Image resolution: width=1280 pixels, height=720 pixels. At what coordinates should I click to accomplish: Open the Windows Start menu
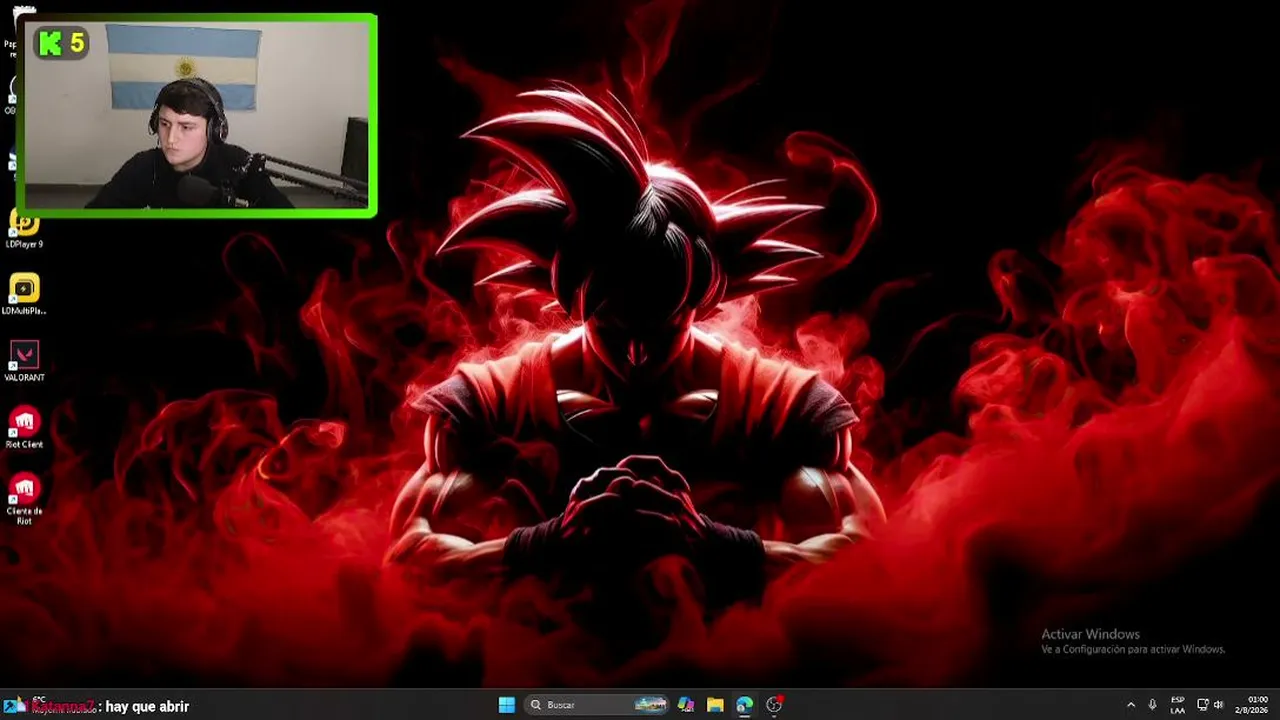(x=507, y=705)
